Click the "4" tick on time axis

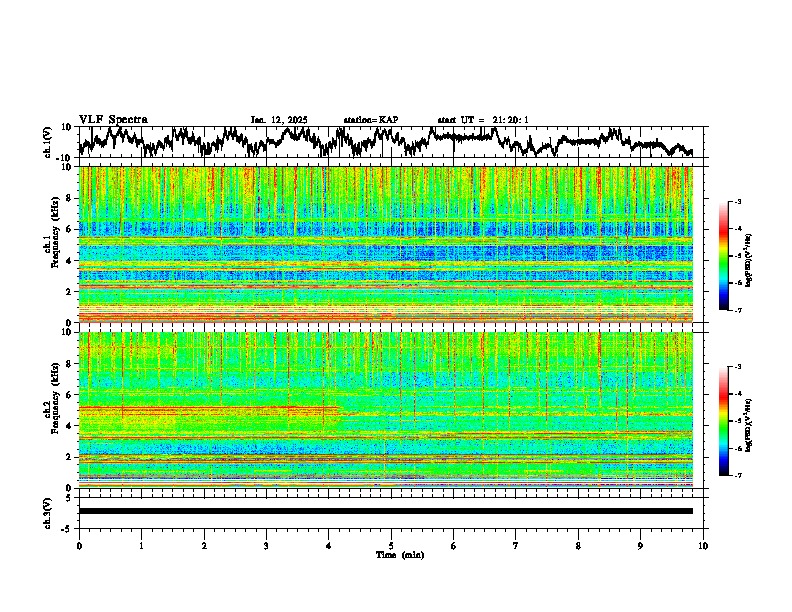coord(329,546)
